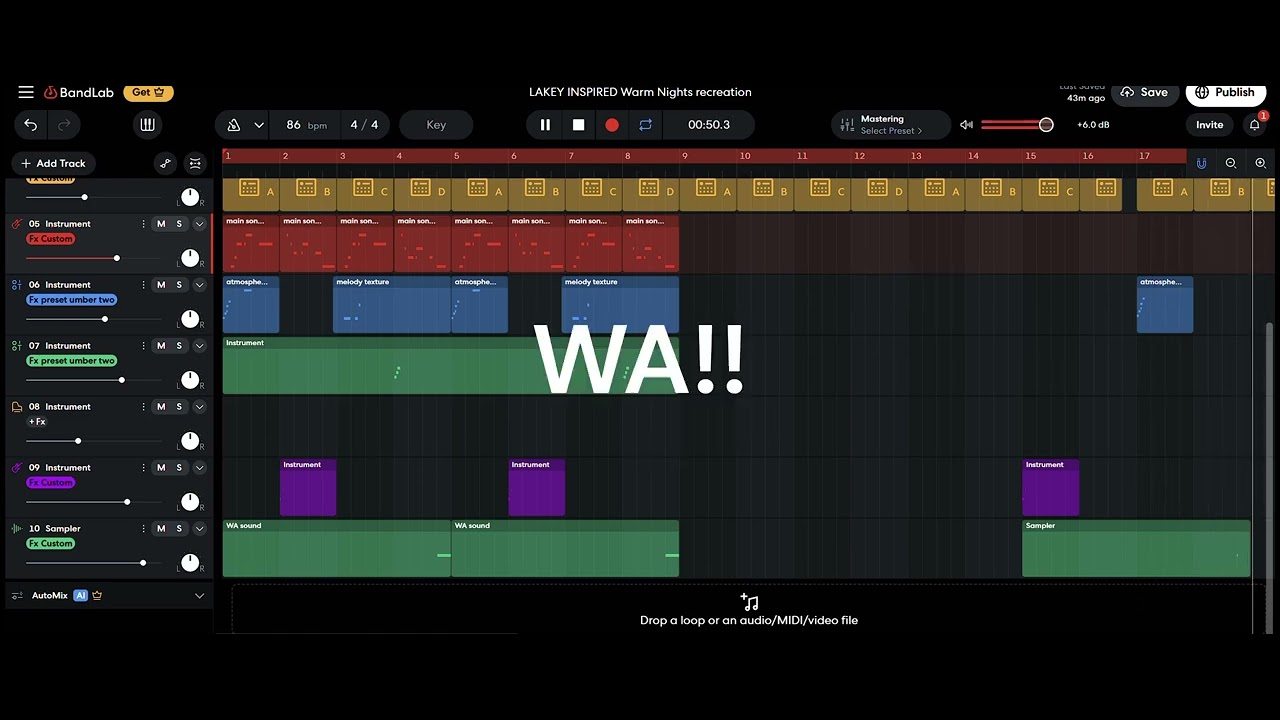The height and width of the screenshot is (720, 1280).
Task: Mute track 05 Instrument
Action: tap(161, 224)
